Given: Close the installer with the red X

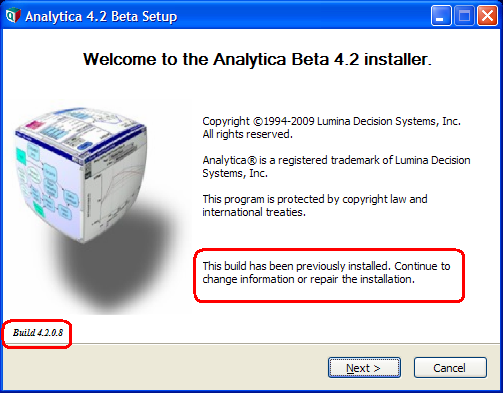Looking at the screenshot, I should tap(487, 15).
